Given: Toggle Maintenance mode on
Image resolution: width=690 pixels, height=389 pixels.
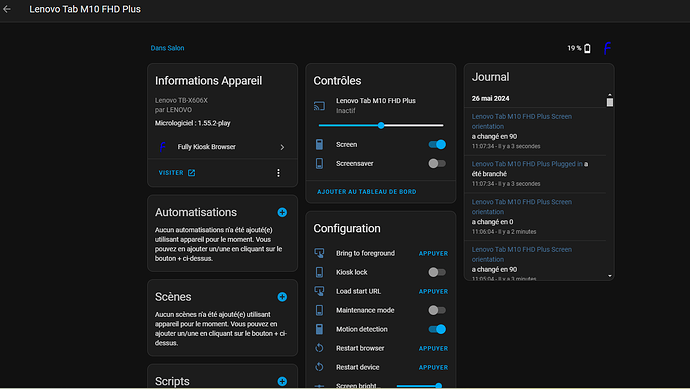Looking at the screenshot, I should point(437,310).
